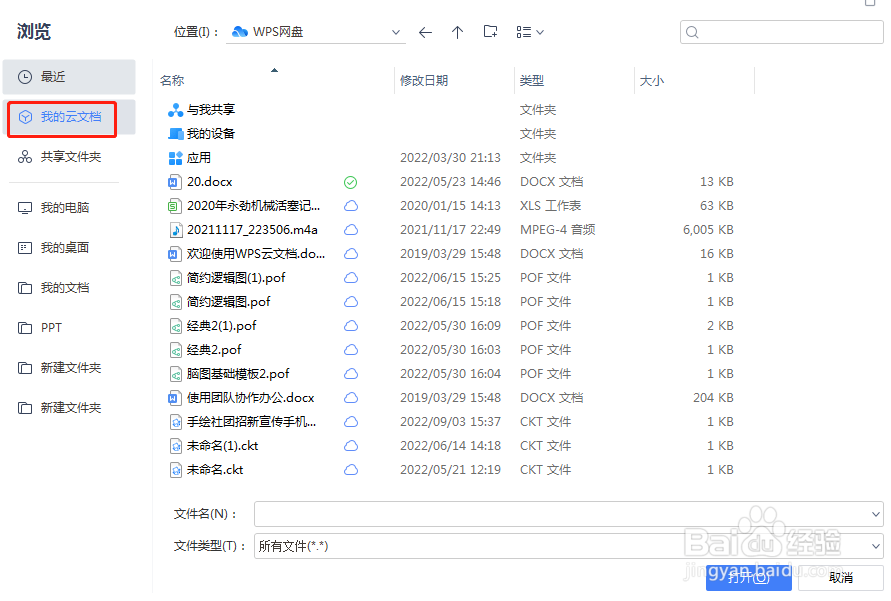891x601 pixels.
Task: Click the clock icon beside 最近
Action: (25, 77)
